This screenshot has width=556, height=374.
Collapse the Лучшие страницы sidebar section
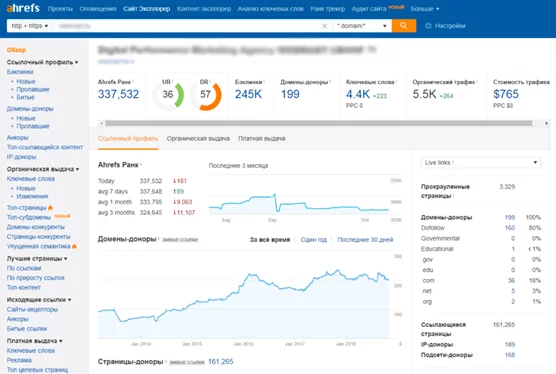click(x=37, y=259)
